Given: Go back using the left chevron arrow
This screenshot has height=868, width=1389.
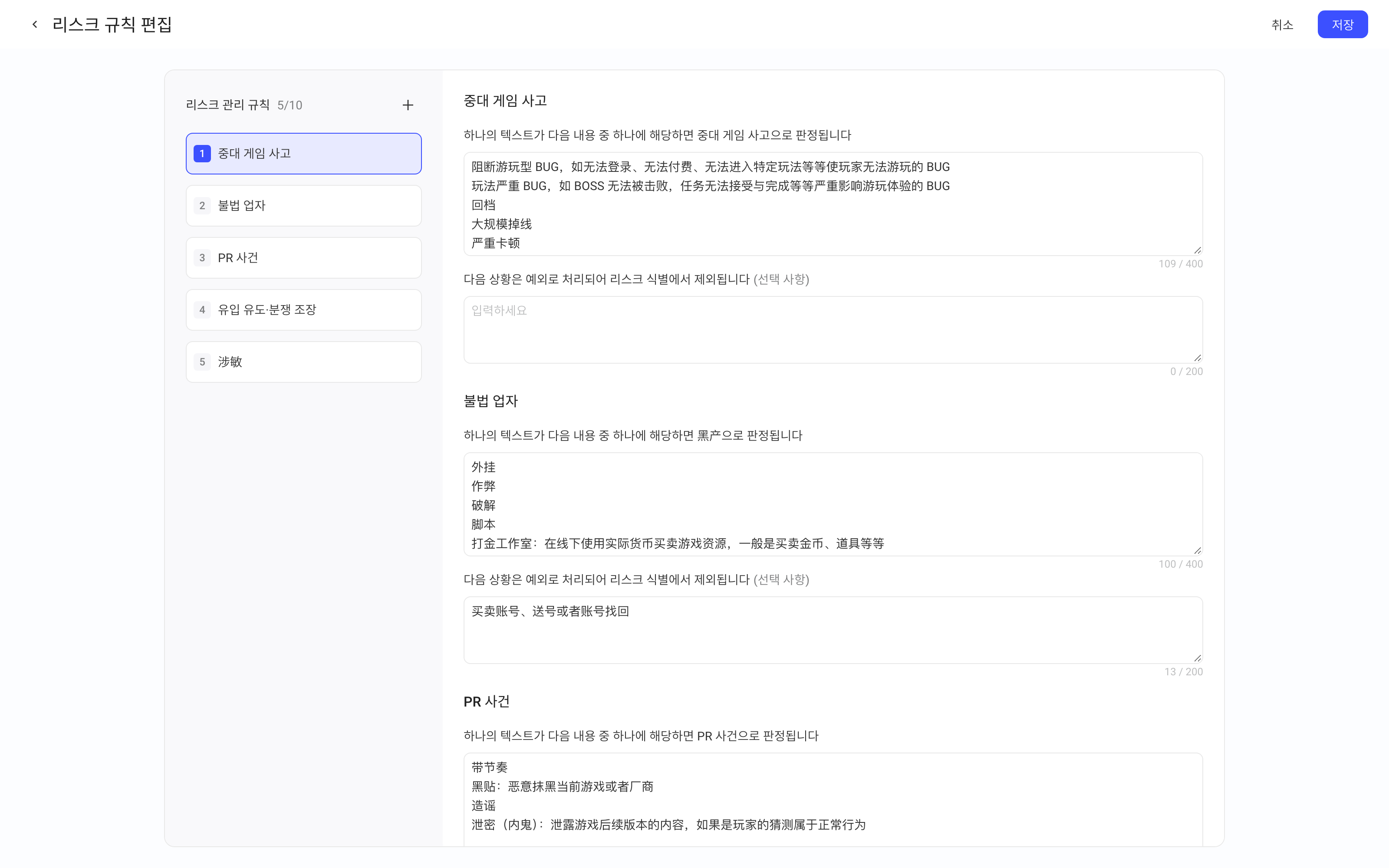Looking at the screenshot, I should (x=35, y=24).
